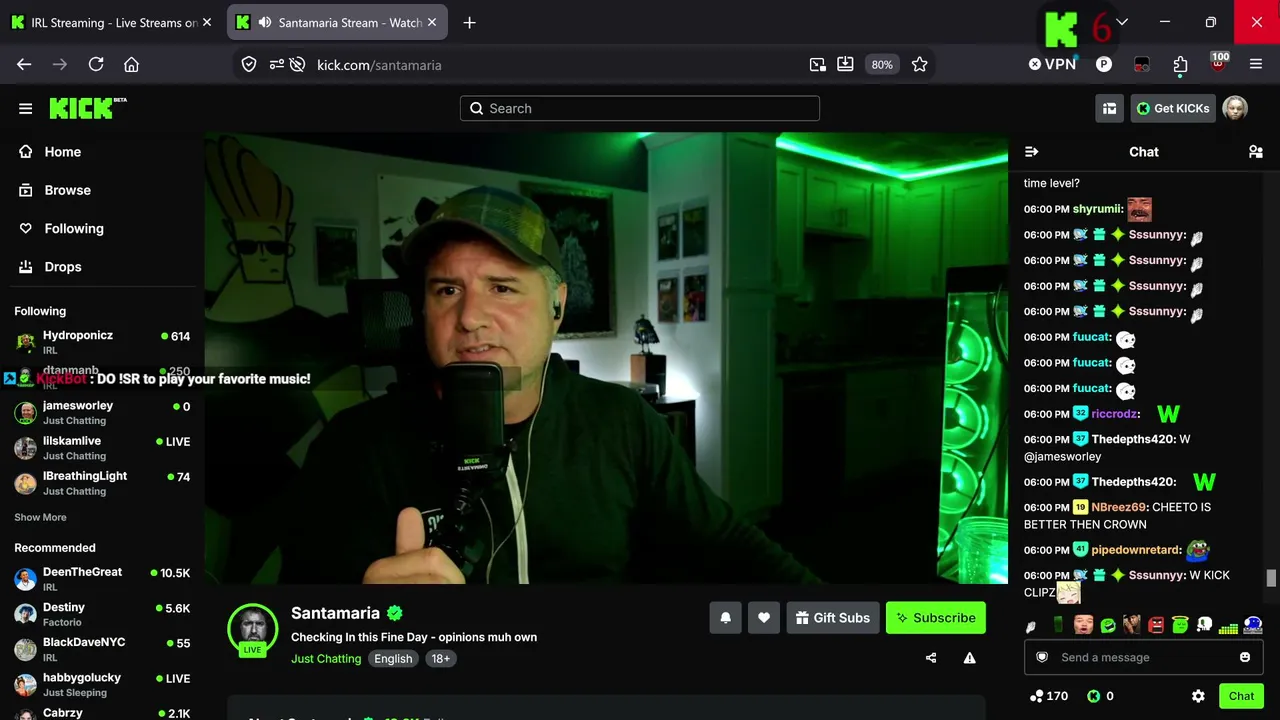The image size is (1280, 720).
Task: Insert the red angry face emote
Action: [x=1156, y=626]
